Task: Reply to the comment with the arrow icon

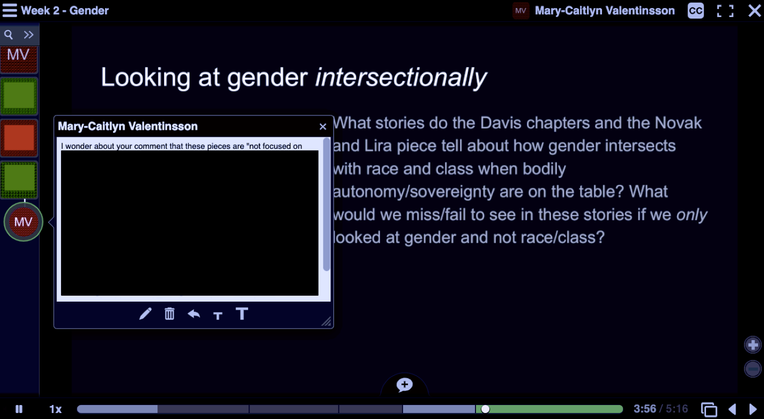Action: click(x=193, y=314)
